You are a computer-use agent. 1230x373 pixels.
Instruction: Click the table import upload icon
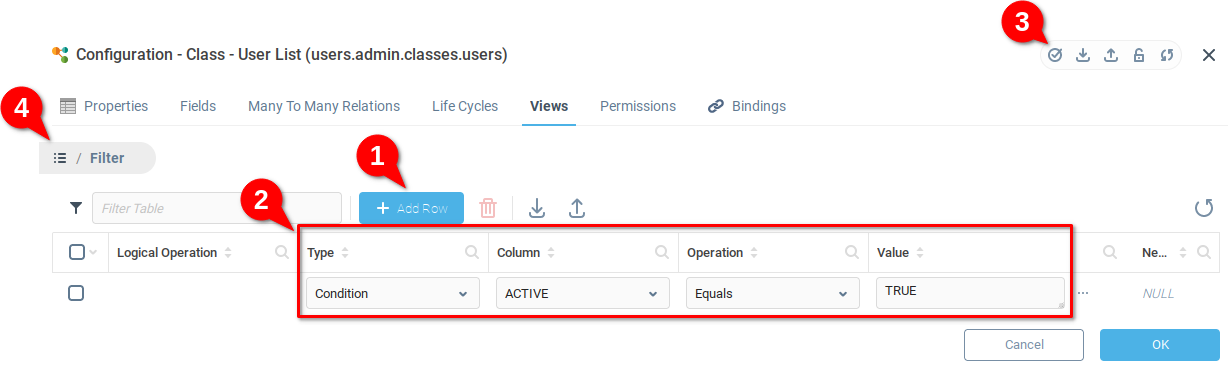pos(577,208)
